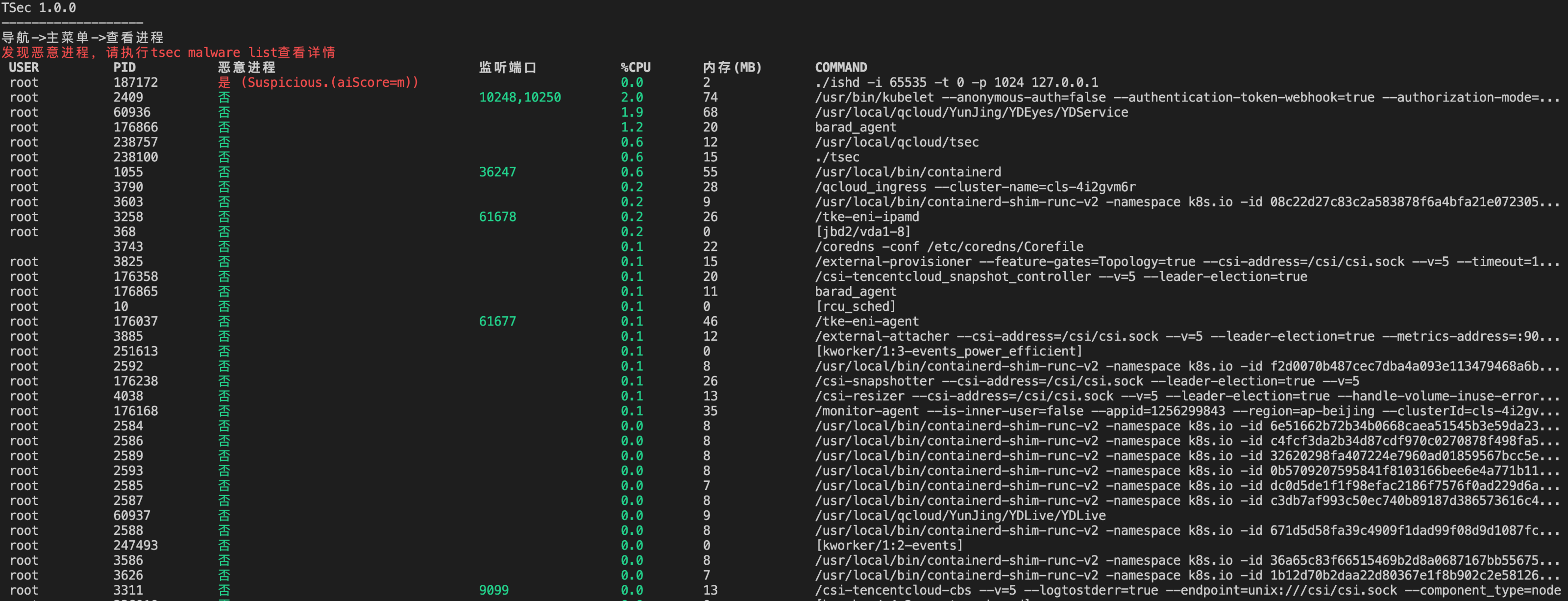
Task: Click the red tsec malware list warning
Action: [168, 52]
